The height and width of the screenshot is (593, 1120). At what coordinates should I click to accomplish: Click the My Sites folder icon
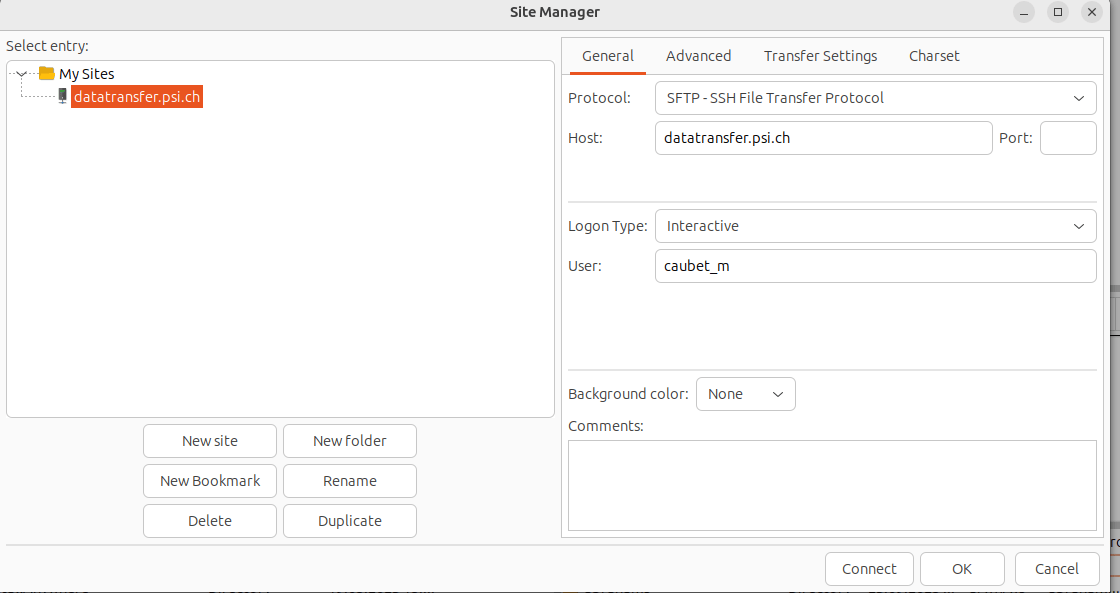point(46,73)
